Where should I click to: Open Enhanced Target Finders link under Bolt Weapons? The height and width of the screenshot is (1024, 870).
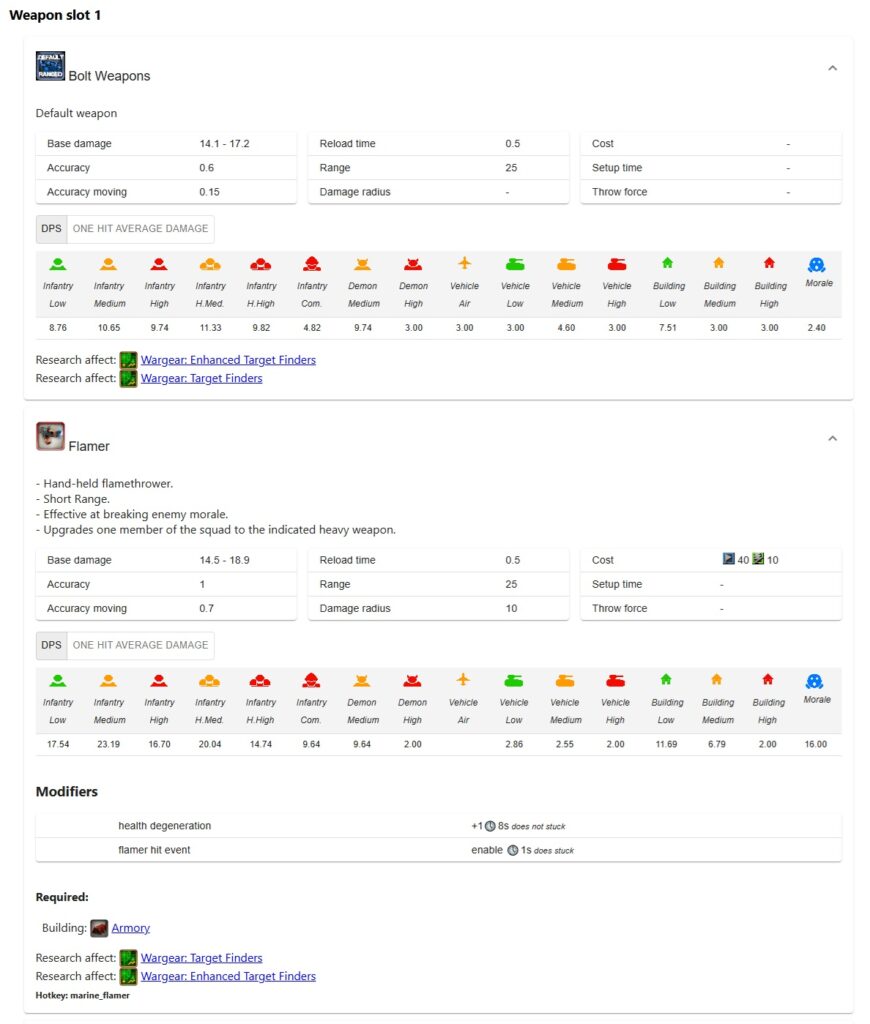[x=228, y=360]
